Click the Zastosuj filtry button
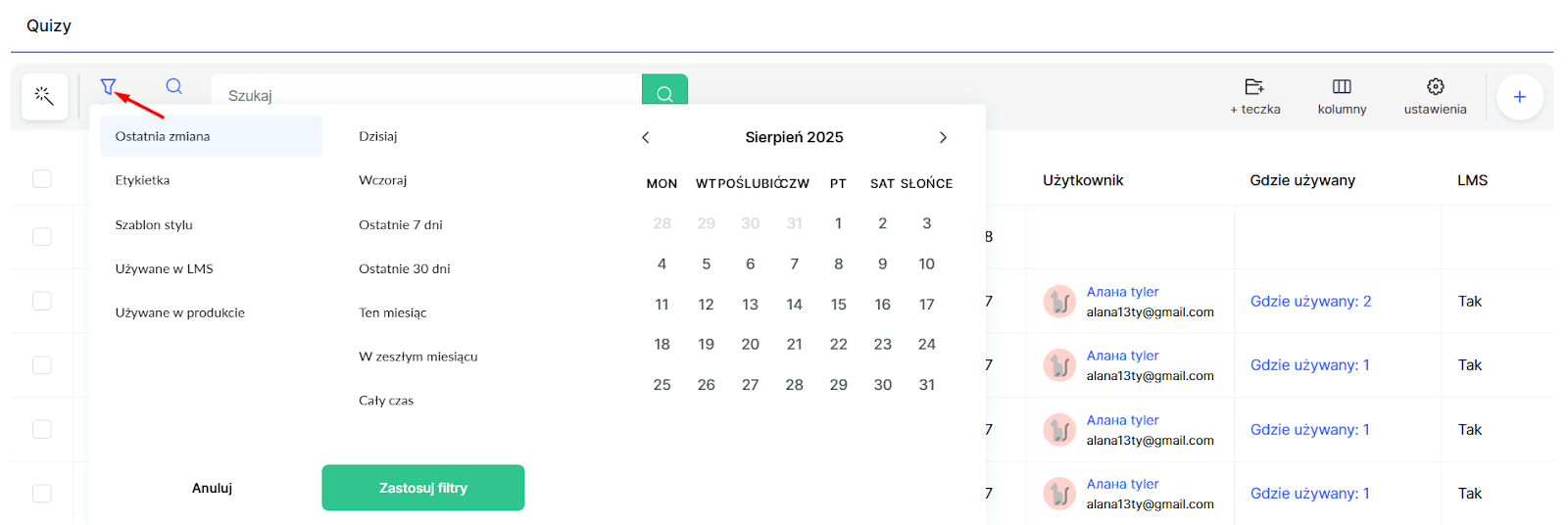The width and height of the screenshot is (1568, 525). pos(422,488)
